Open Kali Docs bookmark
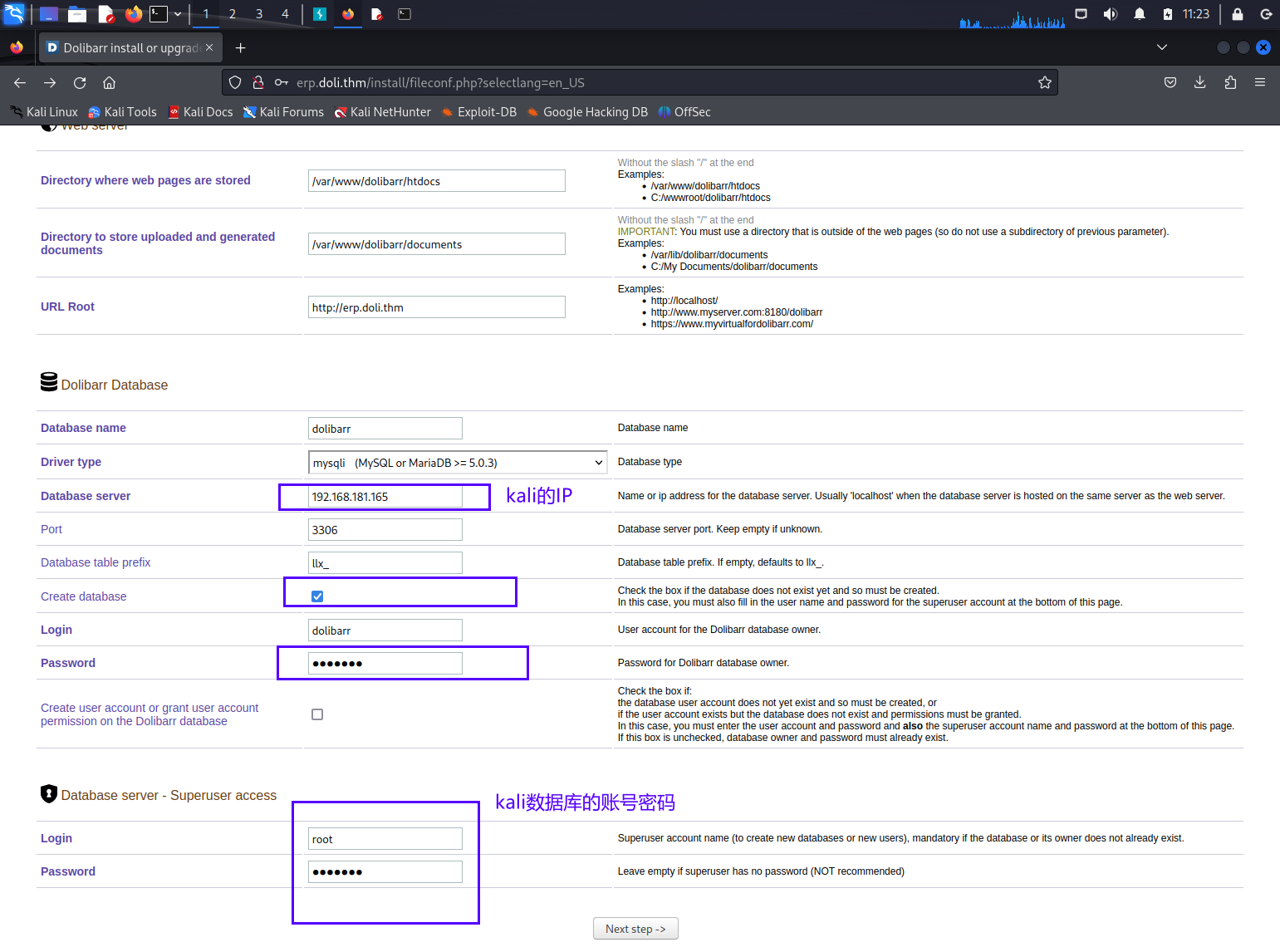This screenshot has height=952, width=1280. click(200, 112)
